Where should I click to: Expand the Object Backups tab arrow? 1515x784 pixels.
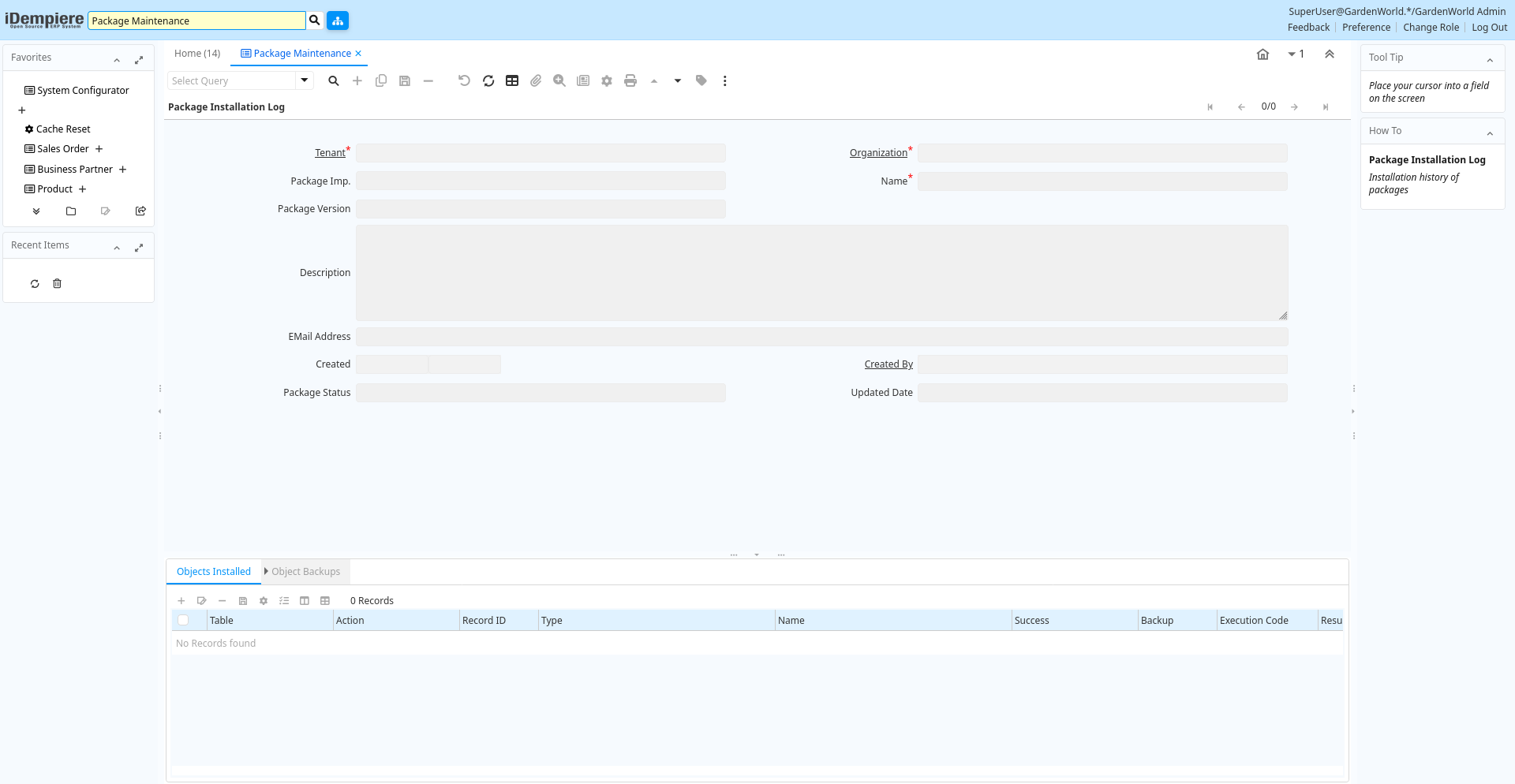[266, 571]
